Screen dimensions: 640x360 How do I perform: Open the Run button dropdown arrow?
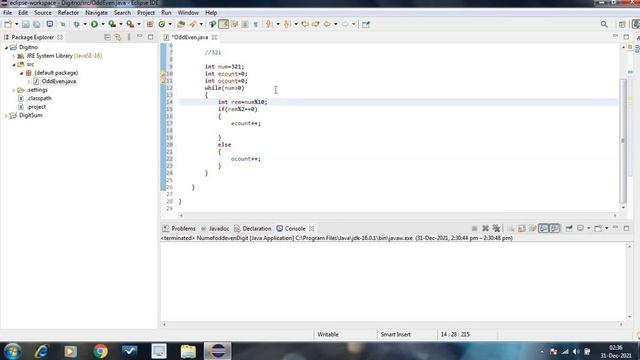(102, 24)
